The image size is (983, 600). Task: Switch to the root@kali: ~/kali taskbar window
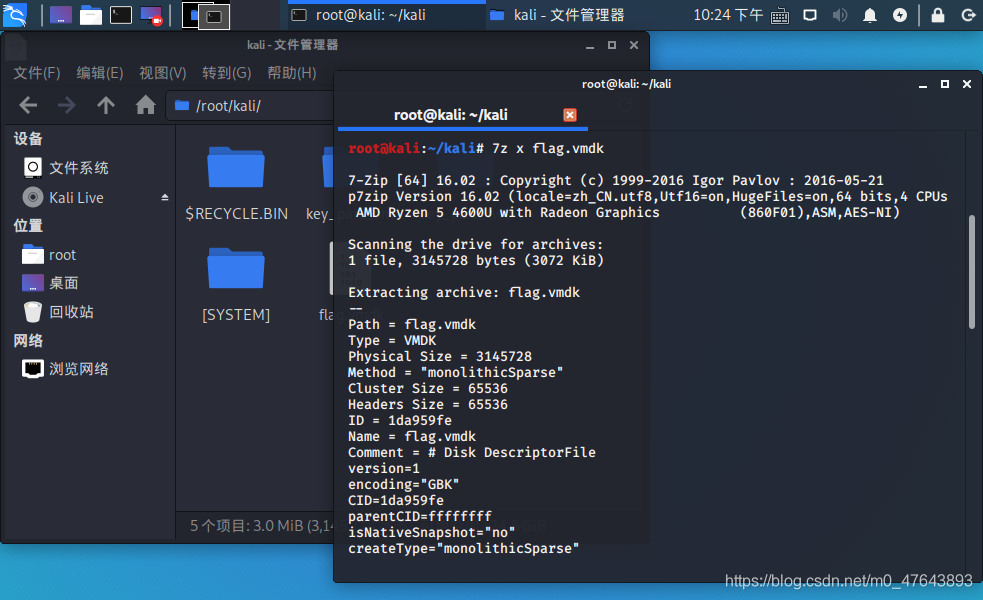[386, 15]
